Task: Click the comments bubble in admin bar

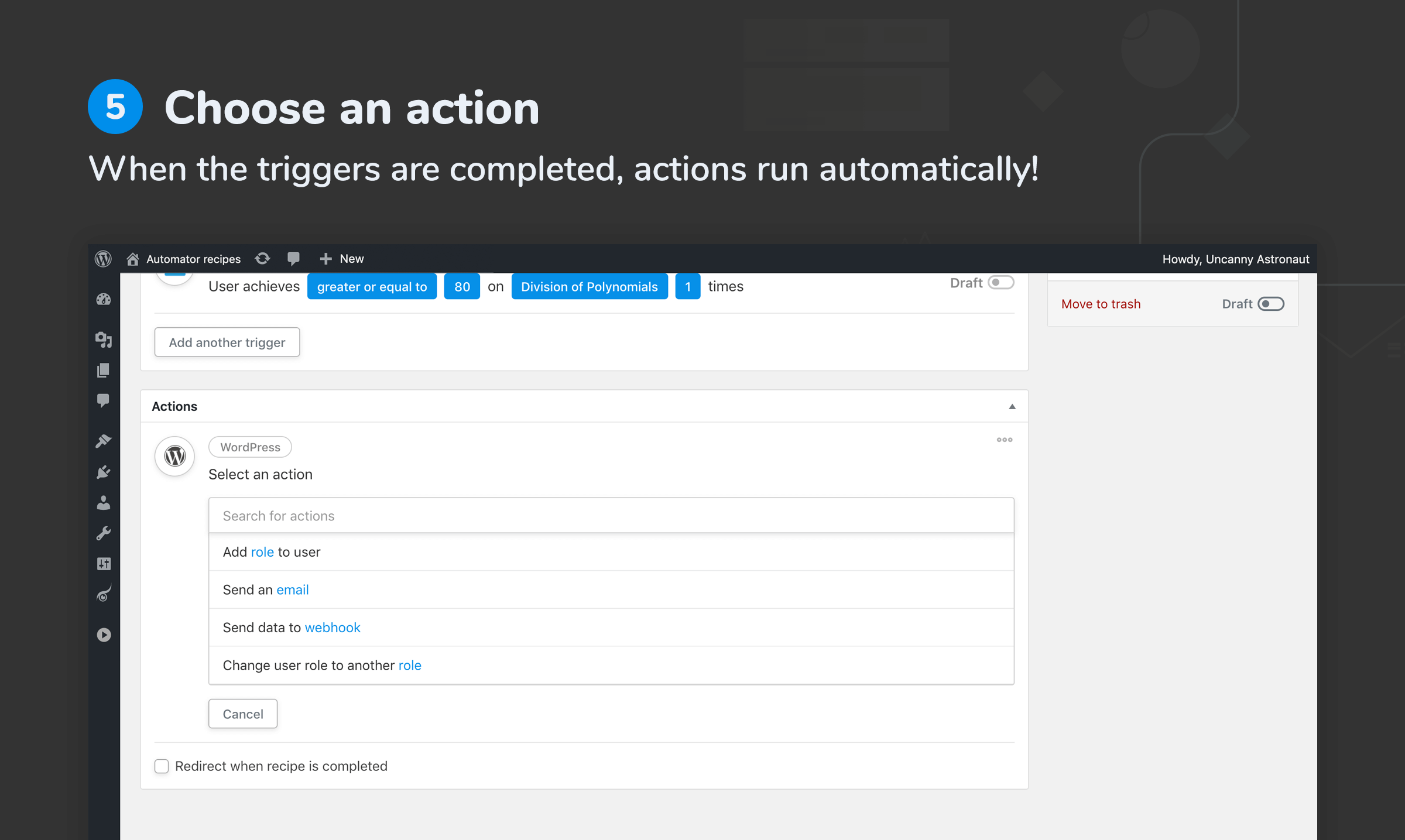Action: 294,259
